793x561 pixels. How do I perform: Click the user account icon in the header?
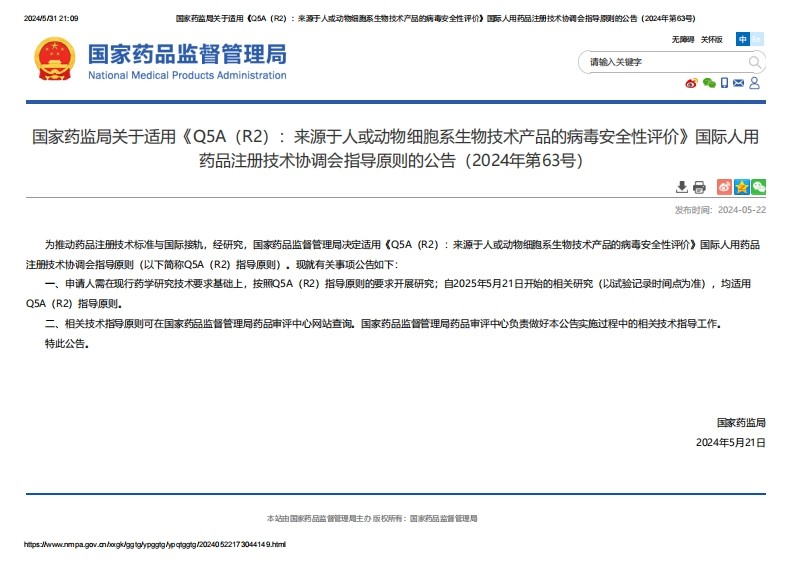[x=754, y=83]
